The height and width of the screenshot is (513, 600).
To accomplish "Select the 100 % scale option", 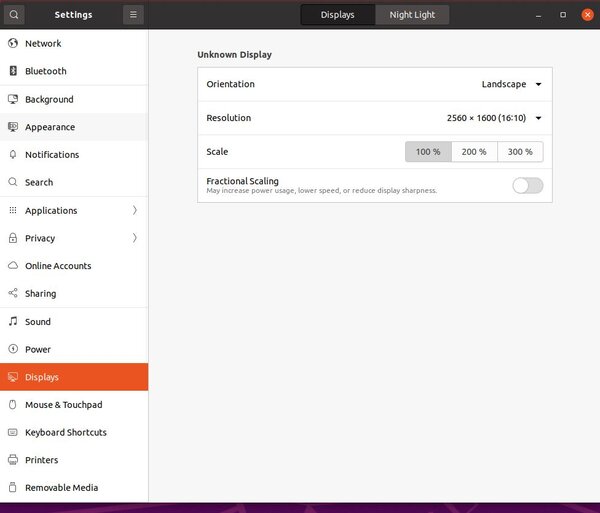I will point(428,151).
